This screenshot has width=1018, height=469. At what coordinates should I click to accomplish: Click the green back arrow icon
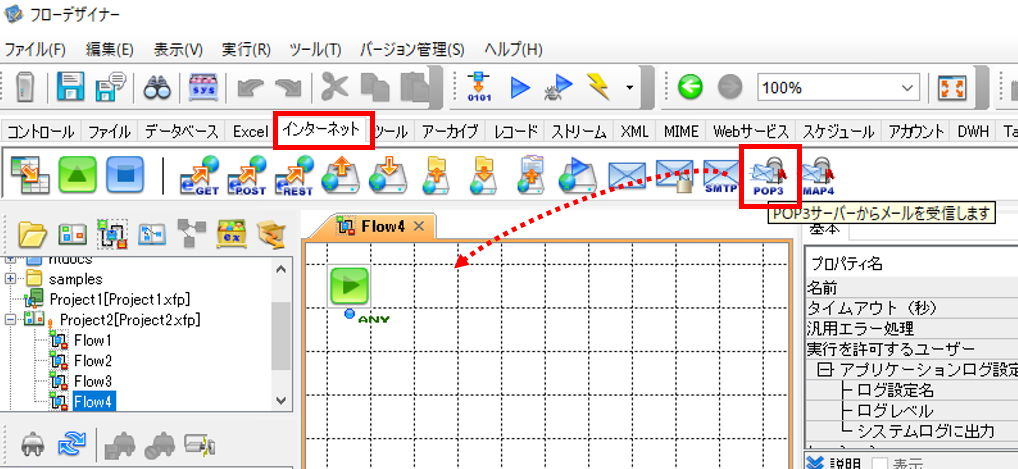(690, 87)
